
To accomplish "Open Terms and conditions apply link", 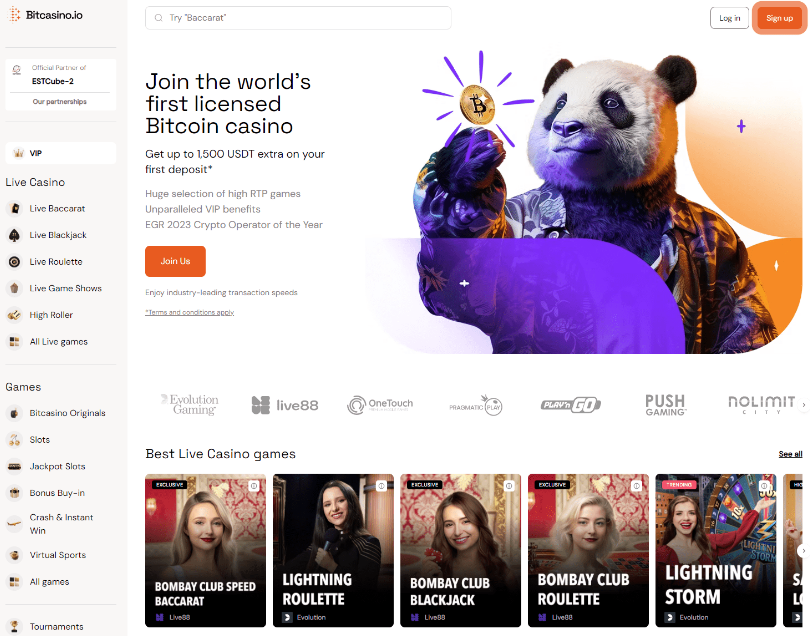I will tap(190, 312).
